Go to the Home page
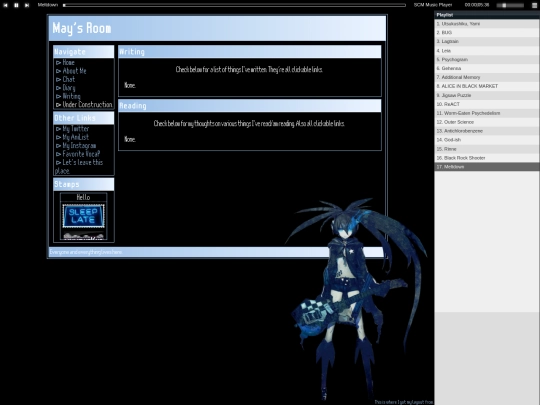This screenshot has height=405, width=540. [x=68, y=63]
